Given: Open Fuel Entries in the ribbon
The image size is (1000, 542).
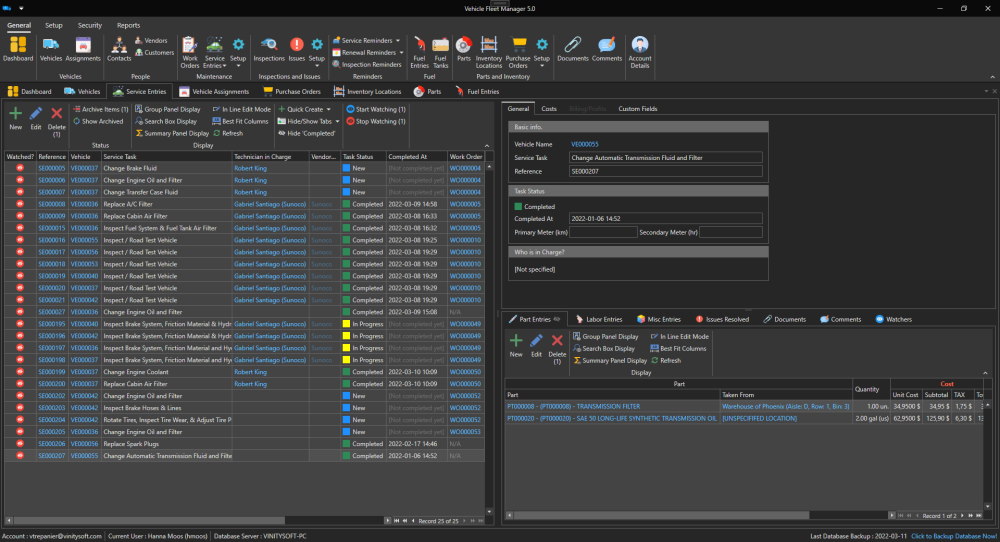Looking at the screenshot, I should click(419, 52).
